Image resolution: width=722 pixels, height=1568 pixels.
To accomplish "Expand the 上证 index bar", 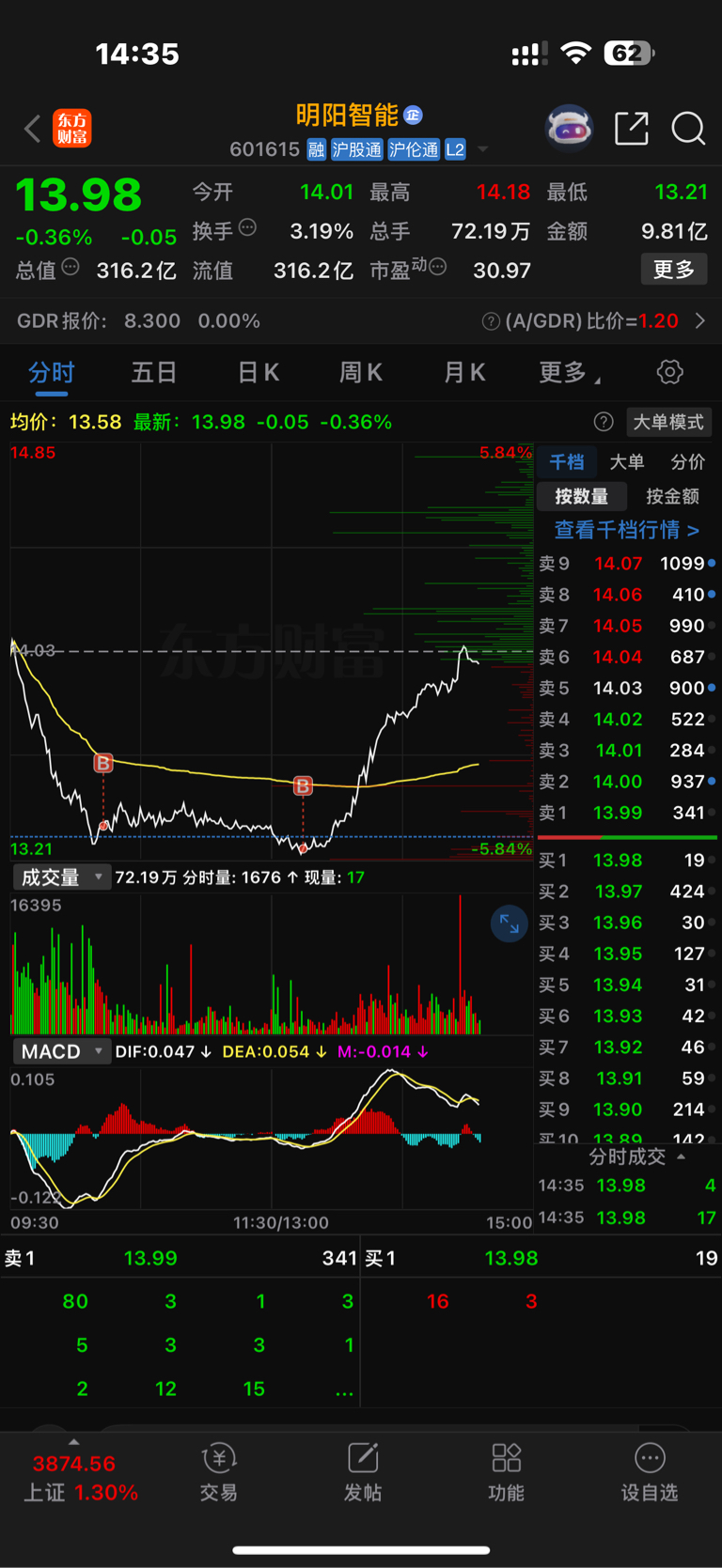I will [74, 1442].
